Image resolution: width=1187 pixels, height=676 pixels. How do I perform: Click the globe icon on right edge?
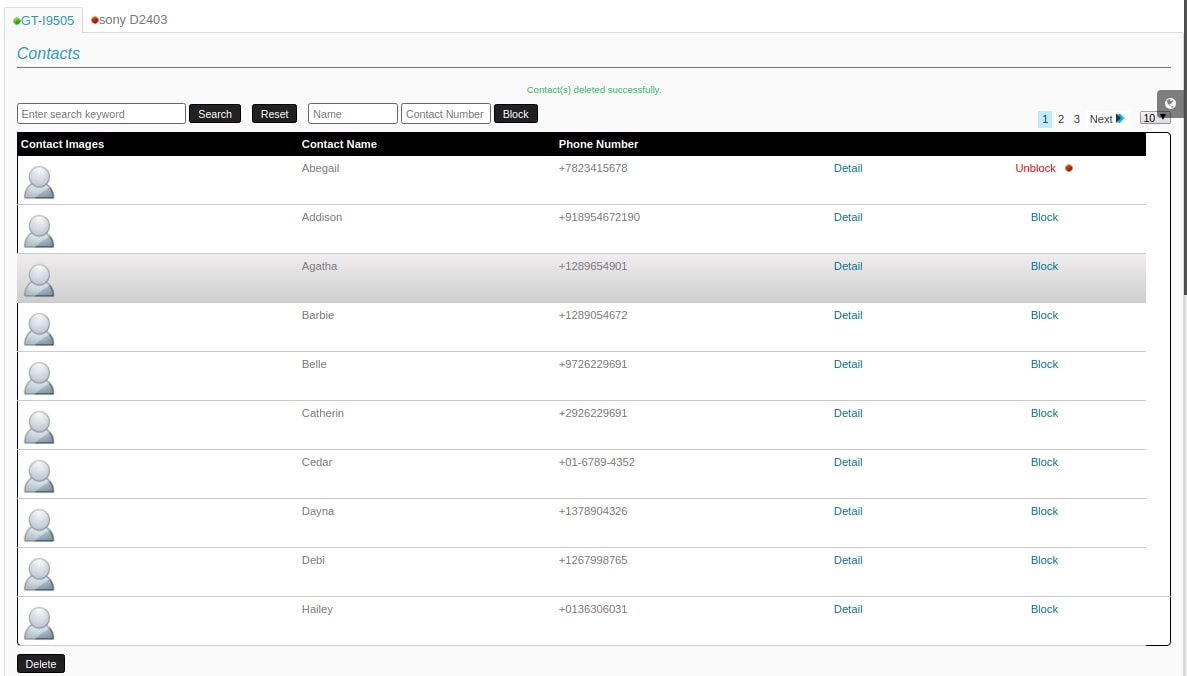click(x=1170, y=104)
